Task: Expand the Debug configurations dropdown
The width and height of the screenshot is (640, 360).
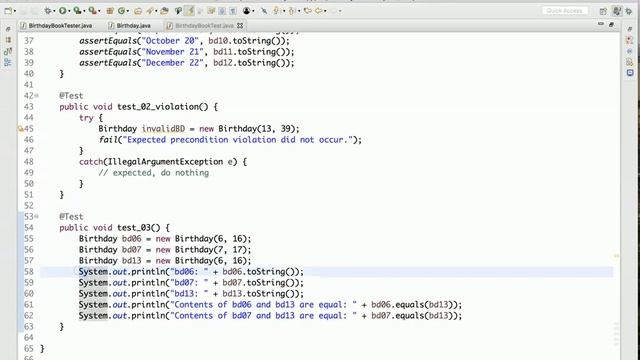Action: point(54,11)
